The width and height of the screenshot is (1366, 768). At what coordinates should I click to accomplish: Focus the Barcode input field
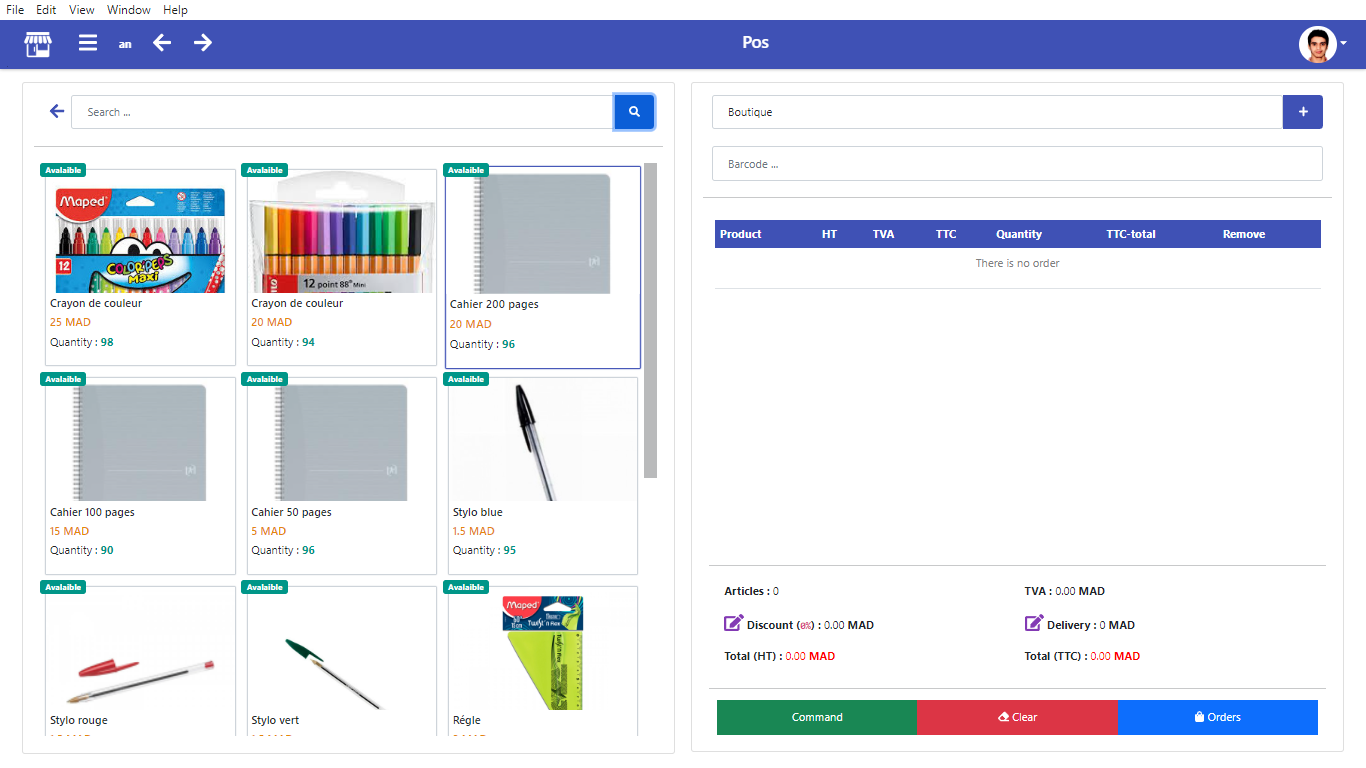point(1017,164)
